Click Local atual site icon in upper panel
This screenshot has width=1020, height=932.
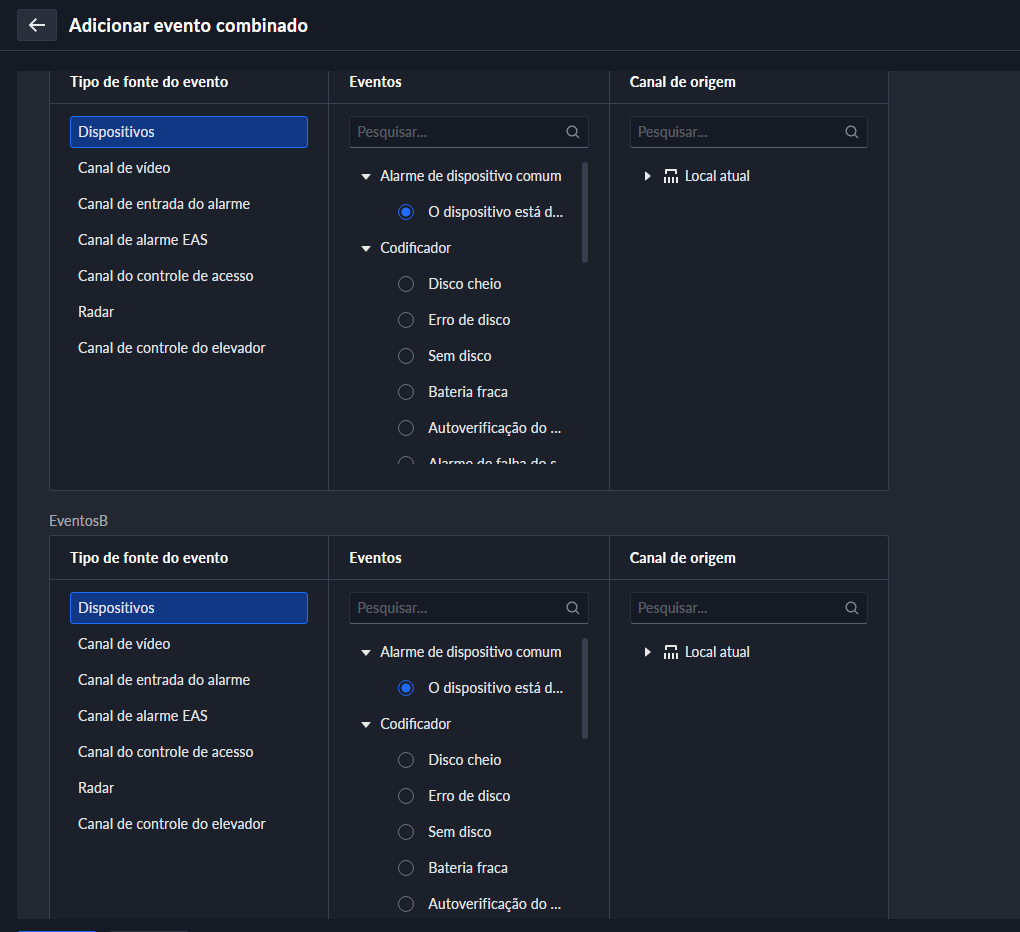coord(671,176)
